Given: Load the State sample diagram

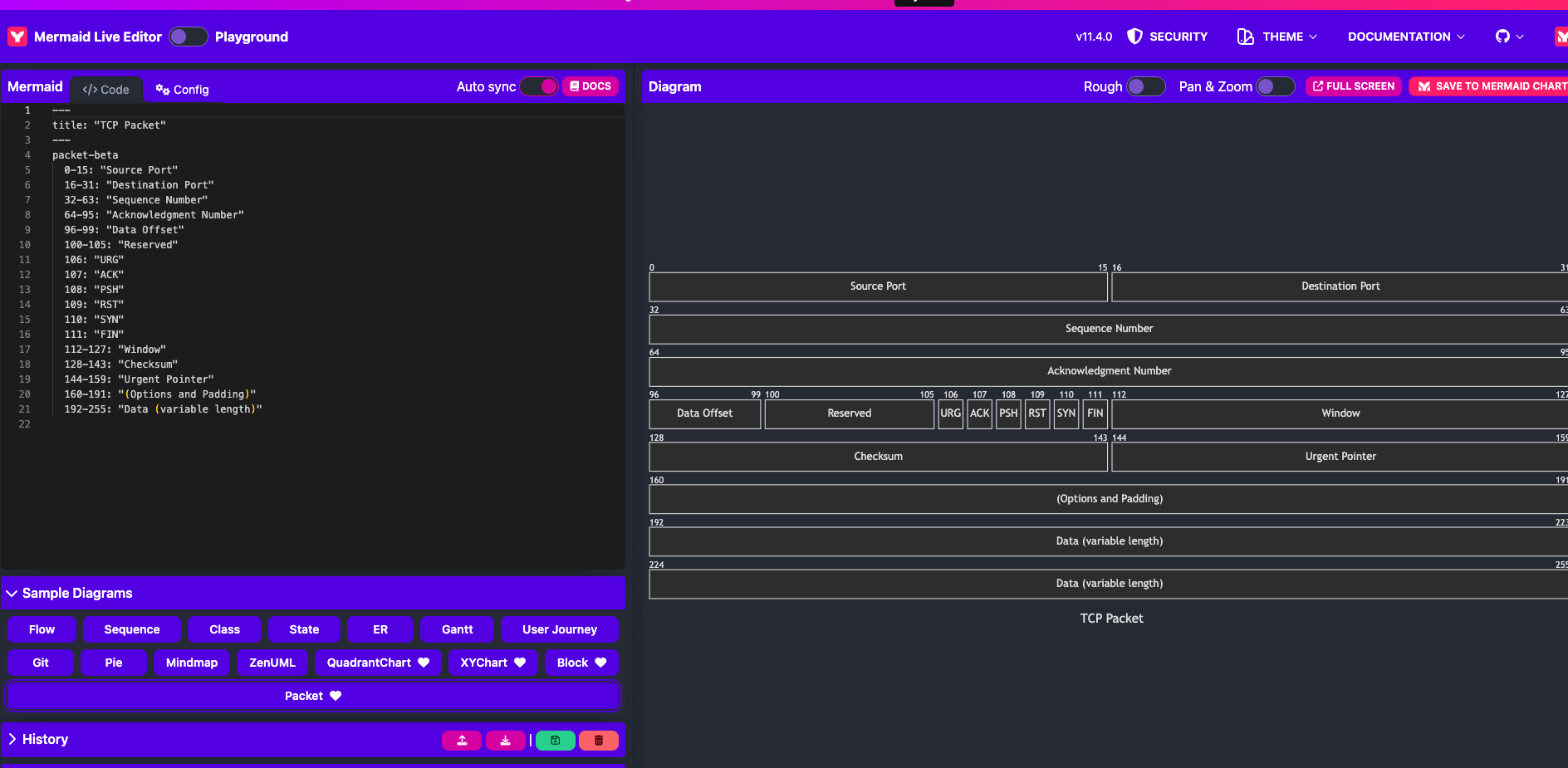Looking at the screenshot, I should tap(304, 629).
